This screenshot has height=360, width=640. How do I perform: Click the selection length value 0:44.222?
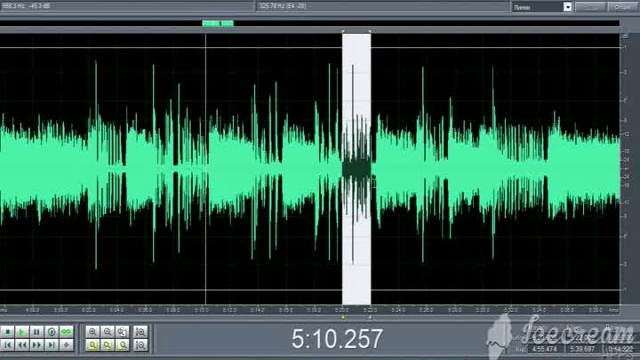[620, 349]
